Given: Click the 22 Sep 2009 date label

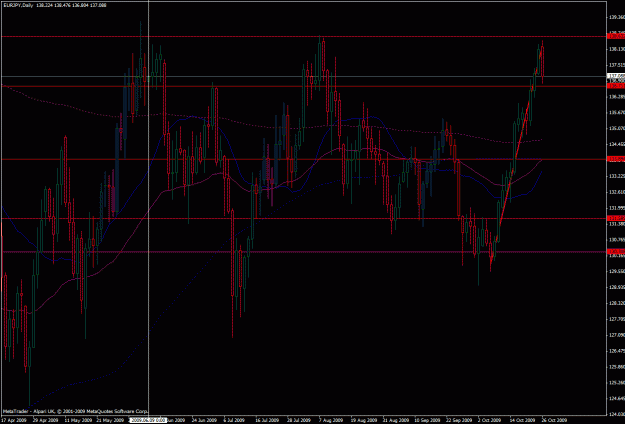Looking at the screenshot, I should coord(459,420).
